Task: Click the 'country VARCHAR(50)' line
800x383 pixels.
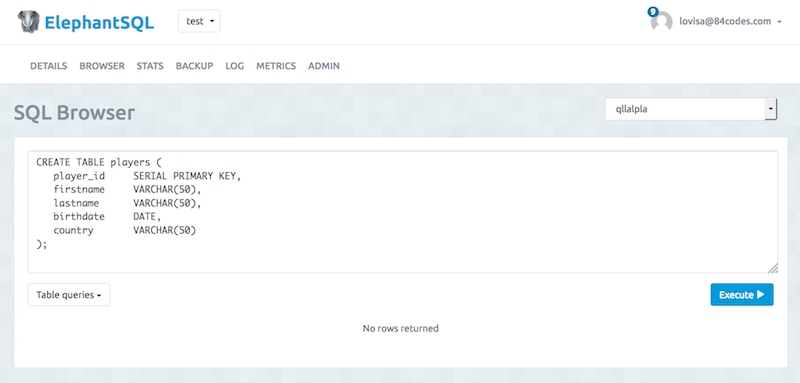Action: 124,231
